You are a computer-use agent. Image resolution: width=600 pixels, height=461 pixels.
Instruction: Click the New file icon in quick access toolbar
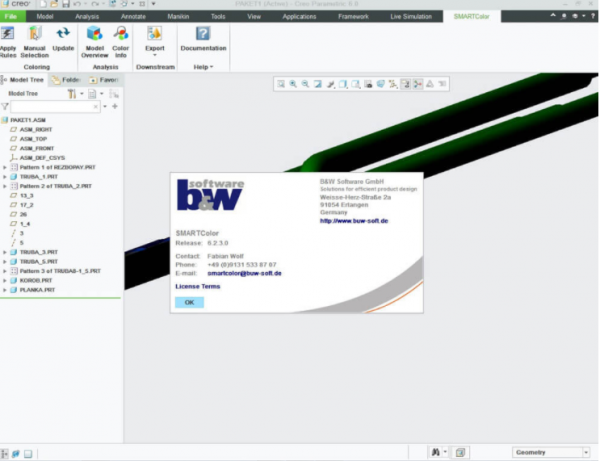(44, 4)
